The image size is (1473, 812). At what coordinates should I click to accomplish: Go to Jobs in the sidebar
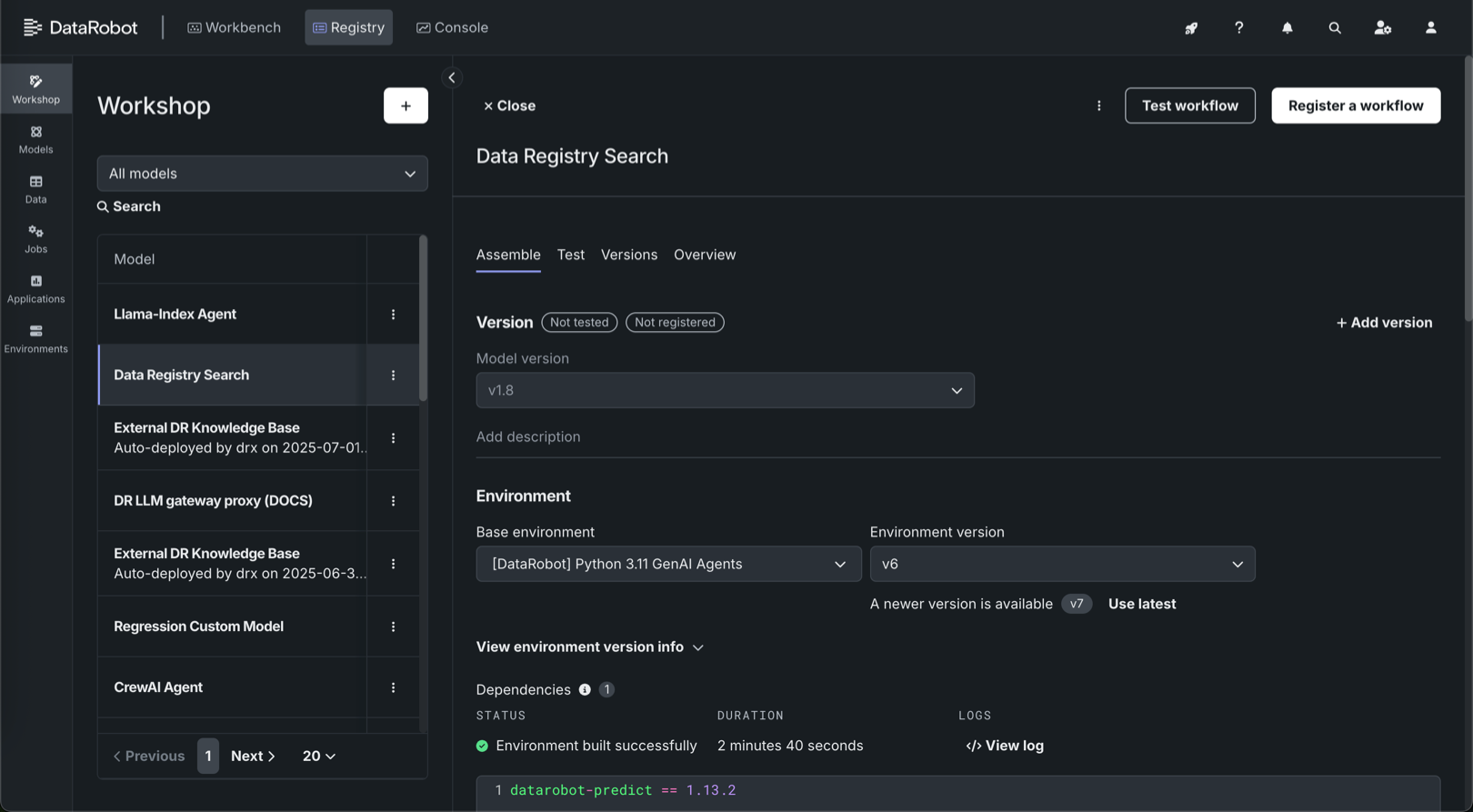(x=35, y=239)
